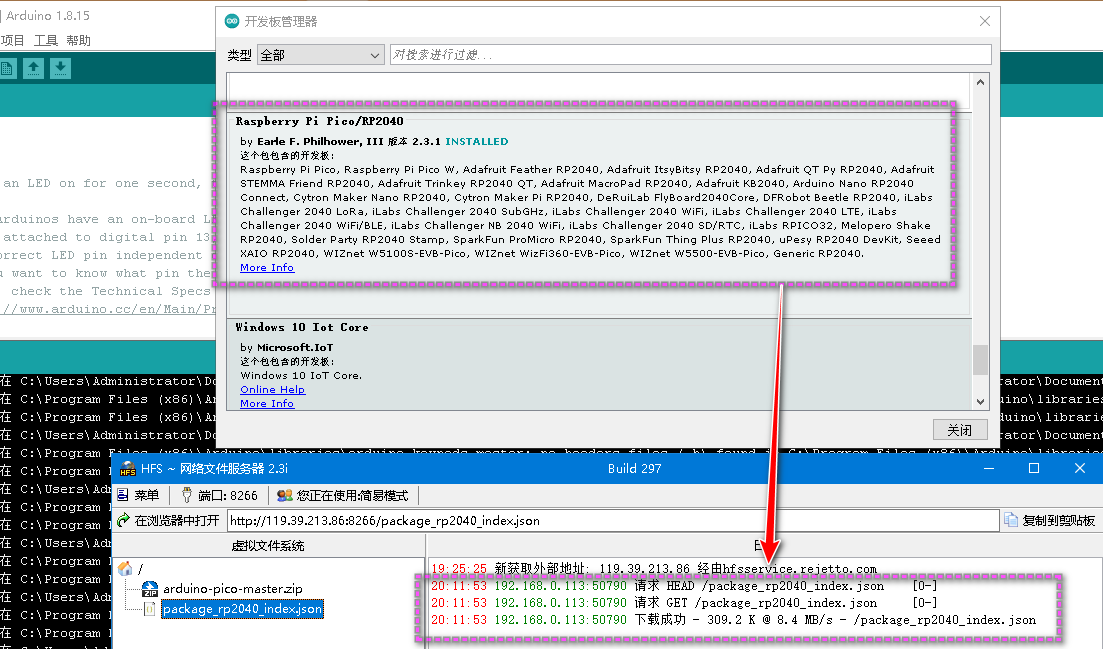Click the 关闭 button in Boards Manager
The width and height of the screenshot is (1103, 649).
pyautogui.click(x=959, y=430)
